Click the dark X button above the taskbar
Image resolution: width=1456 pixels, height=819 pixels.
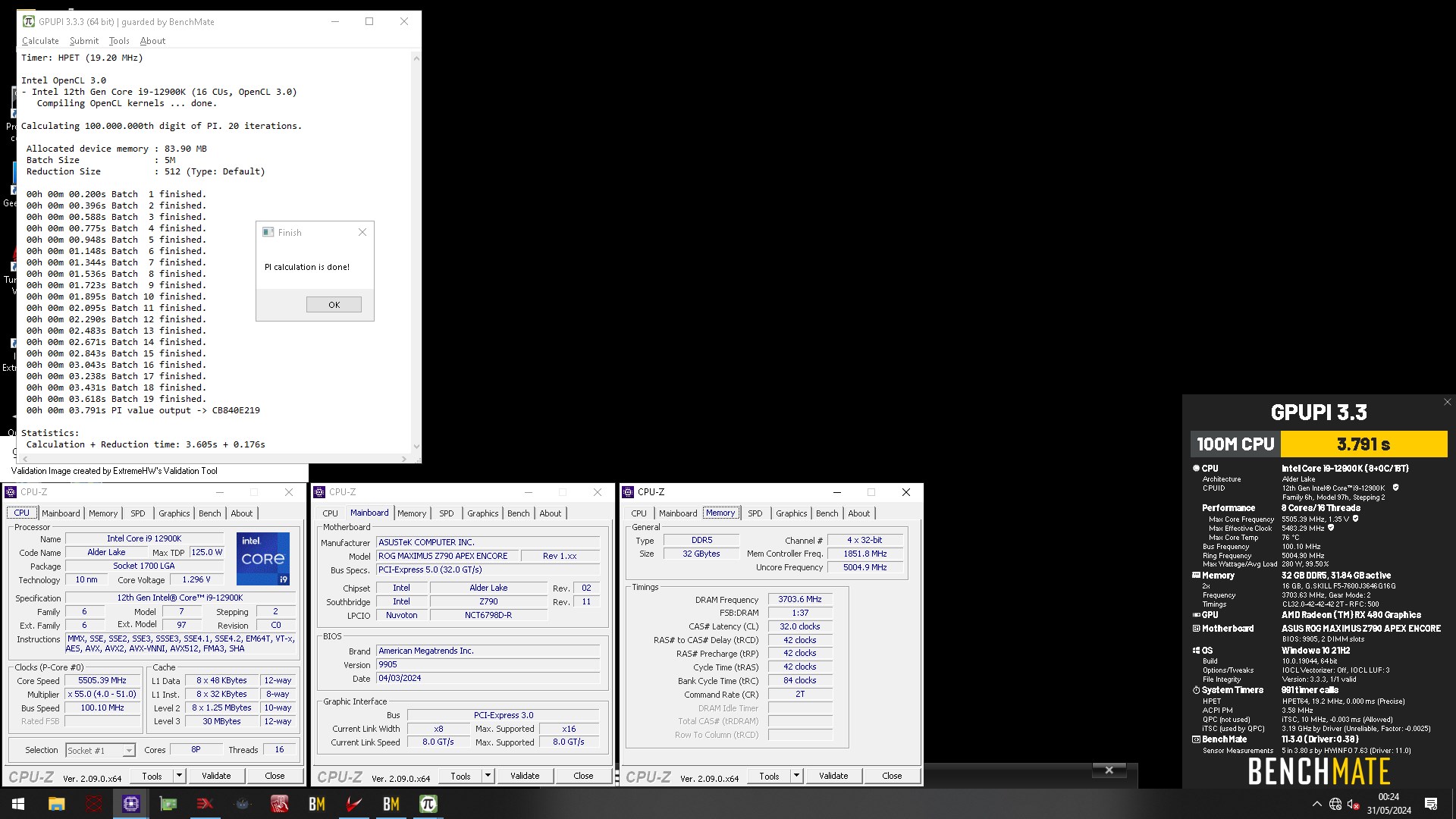pos(1109,770)
